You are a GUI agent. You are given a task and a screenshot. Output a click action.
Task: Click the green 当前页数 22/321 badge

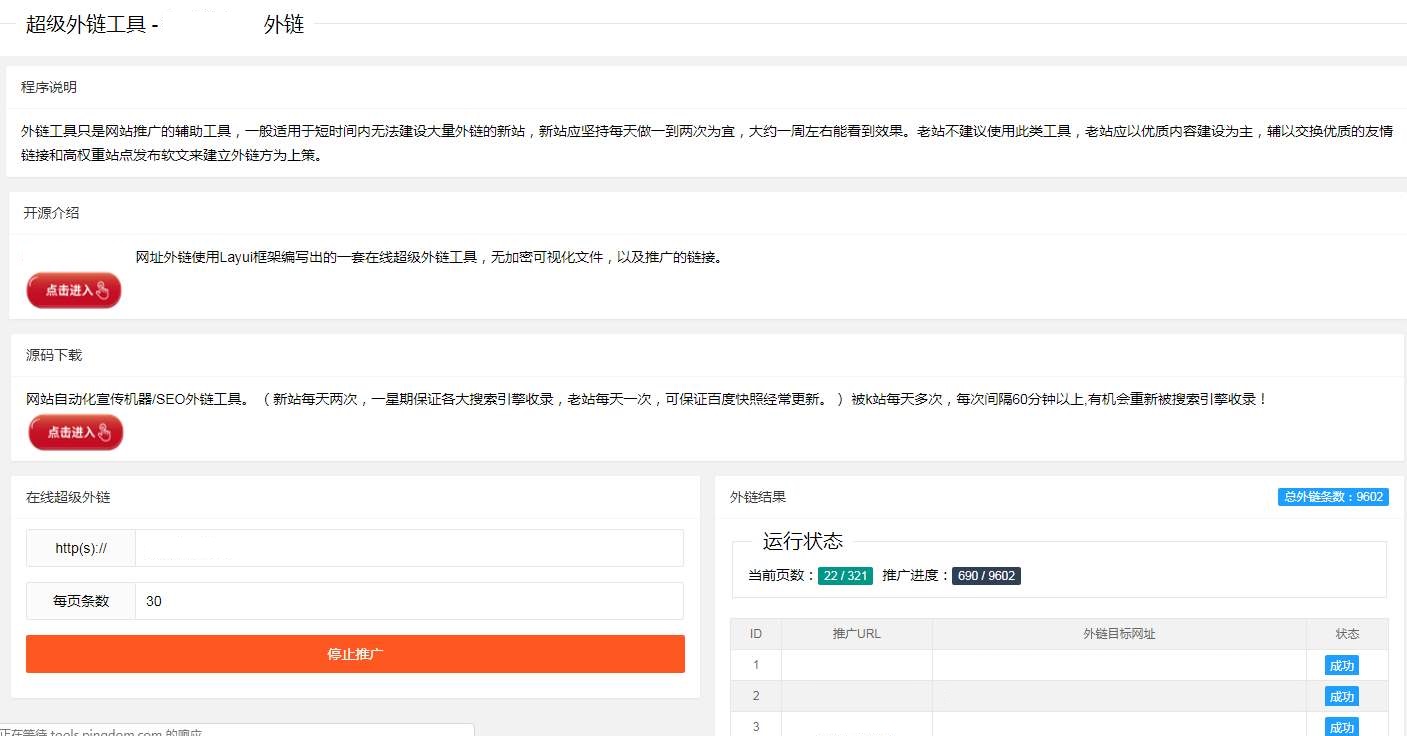845,575
